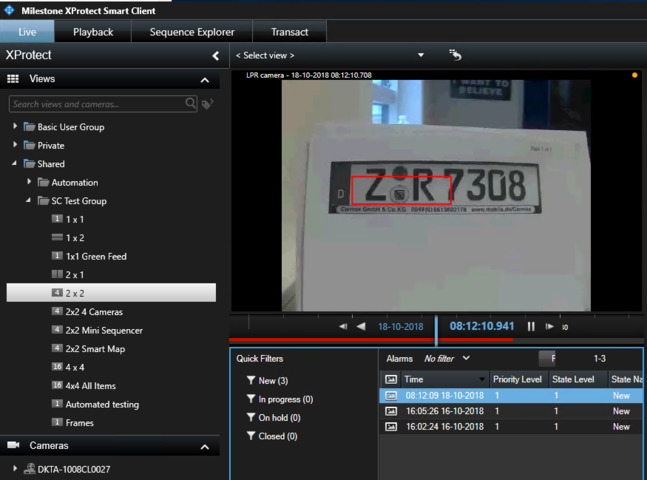647x480 pixels.
Task: Pause the video playback
Action: 531,326
